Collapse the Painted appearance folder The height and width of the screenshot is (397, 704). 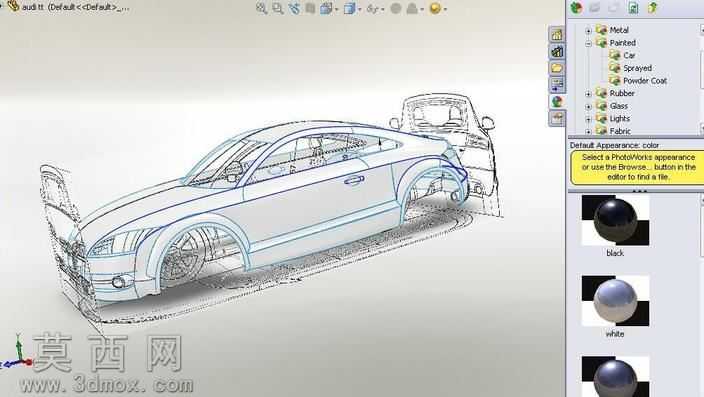[588, 44]
